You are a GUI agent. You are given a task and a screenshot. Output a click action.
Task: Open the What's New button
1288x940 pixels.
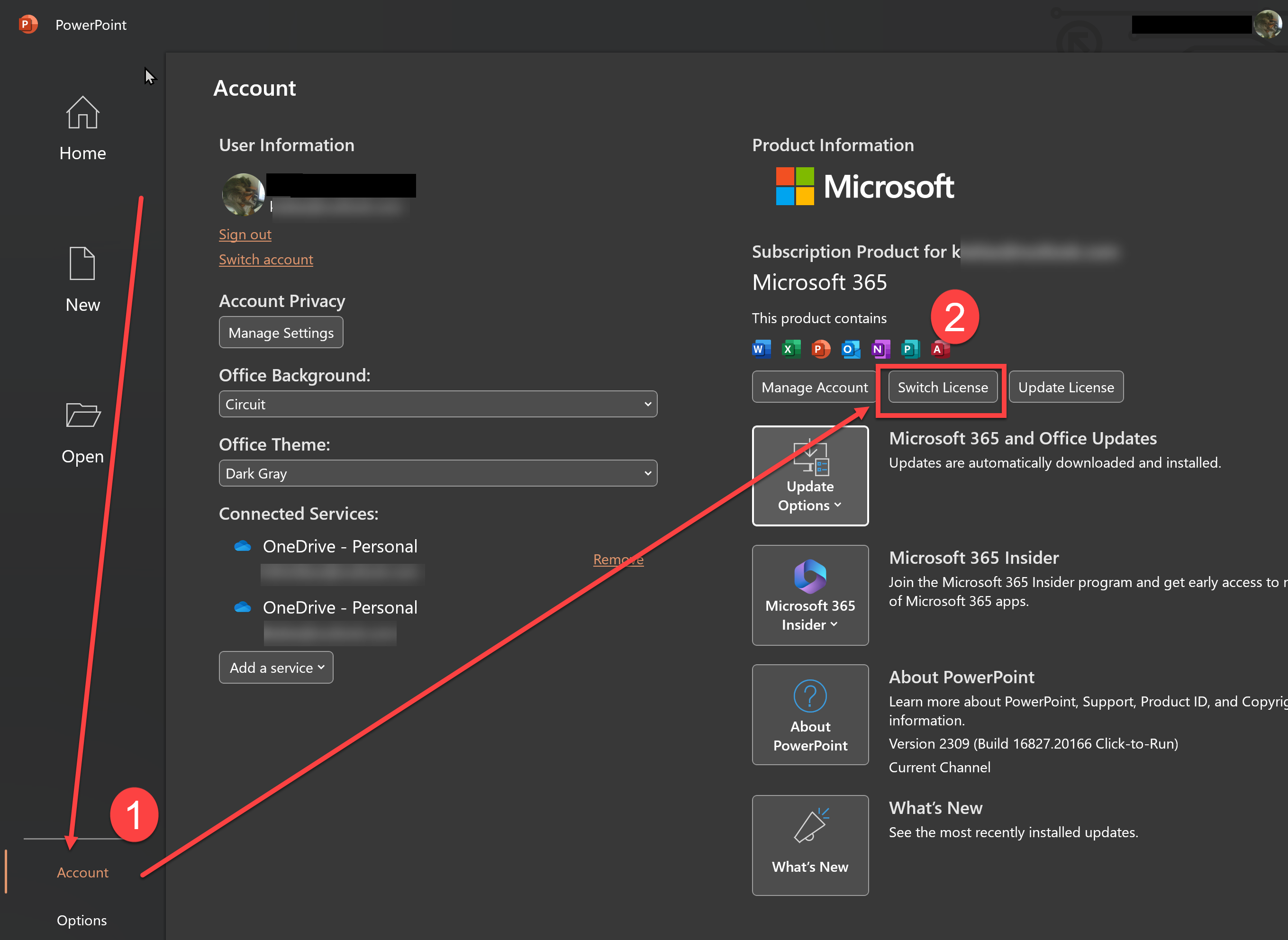(810, 845)
